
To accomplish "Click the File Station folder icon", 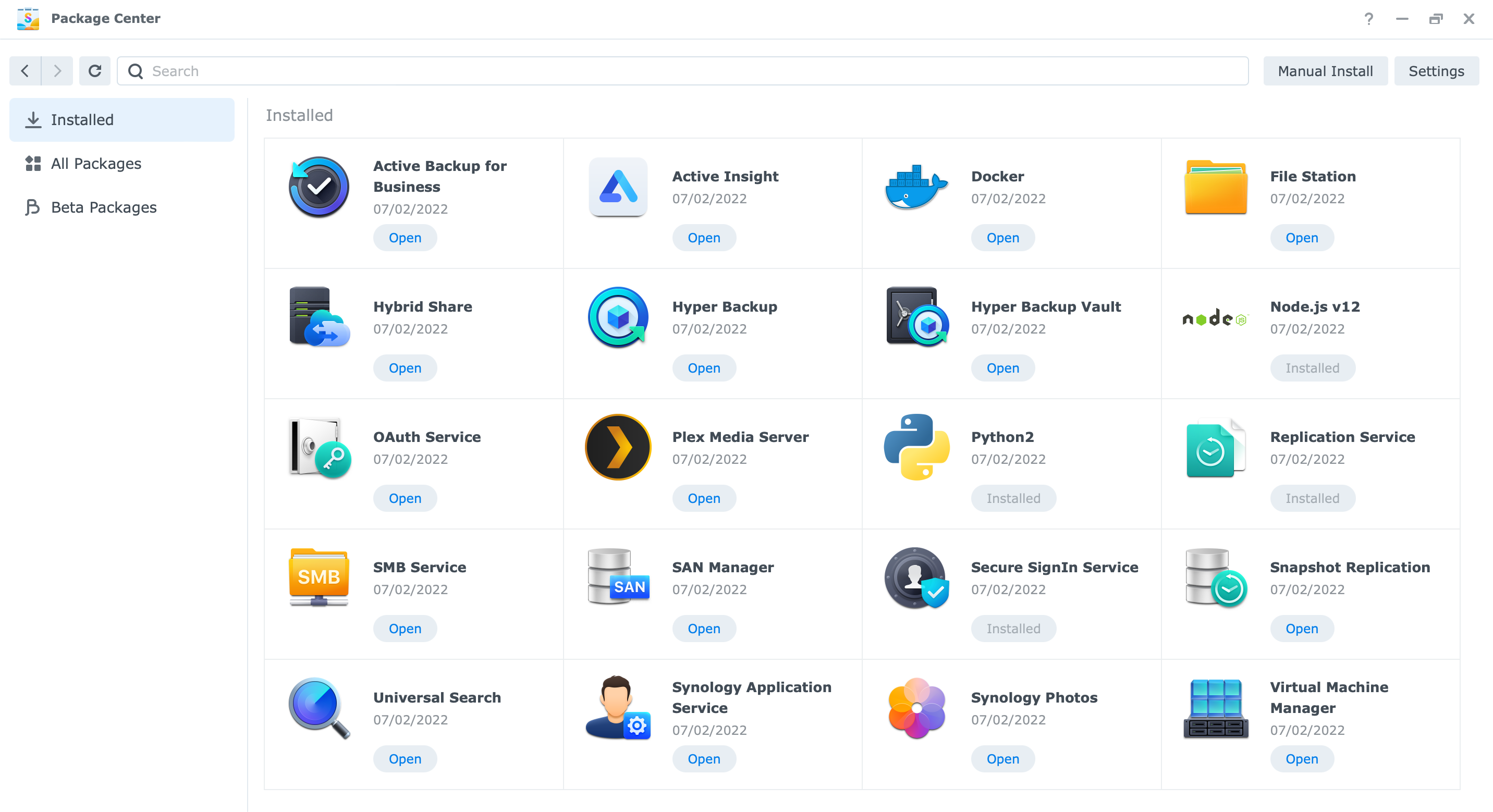I will (1215, 187).
